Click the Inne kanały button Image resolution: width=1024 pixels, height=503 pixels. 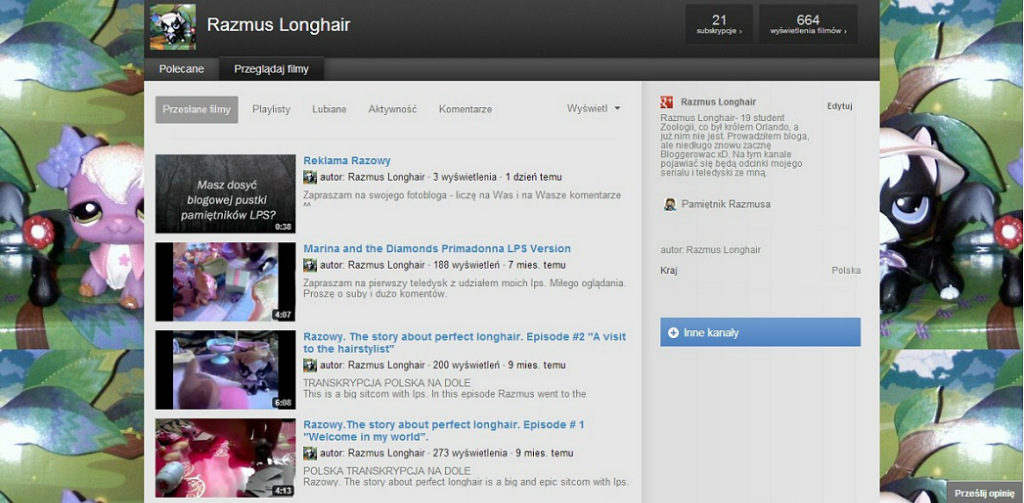click(760, 333)
